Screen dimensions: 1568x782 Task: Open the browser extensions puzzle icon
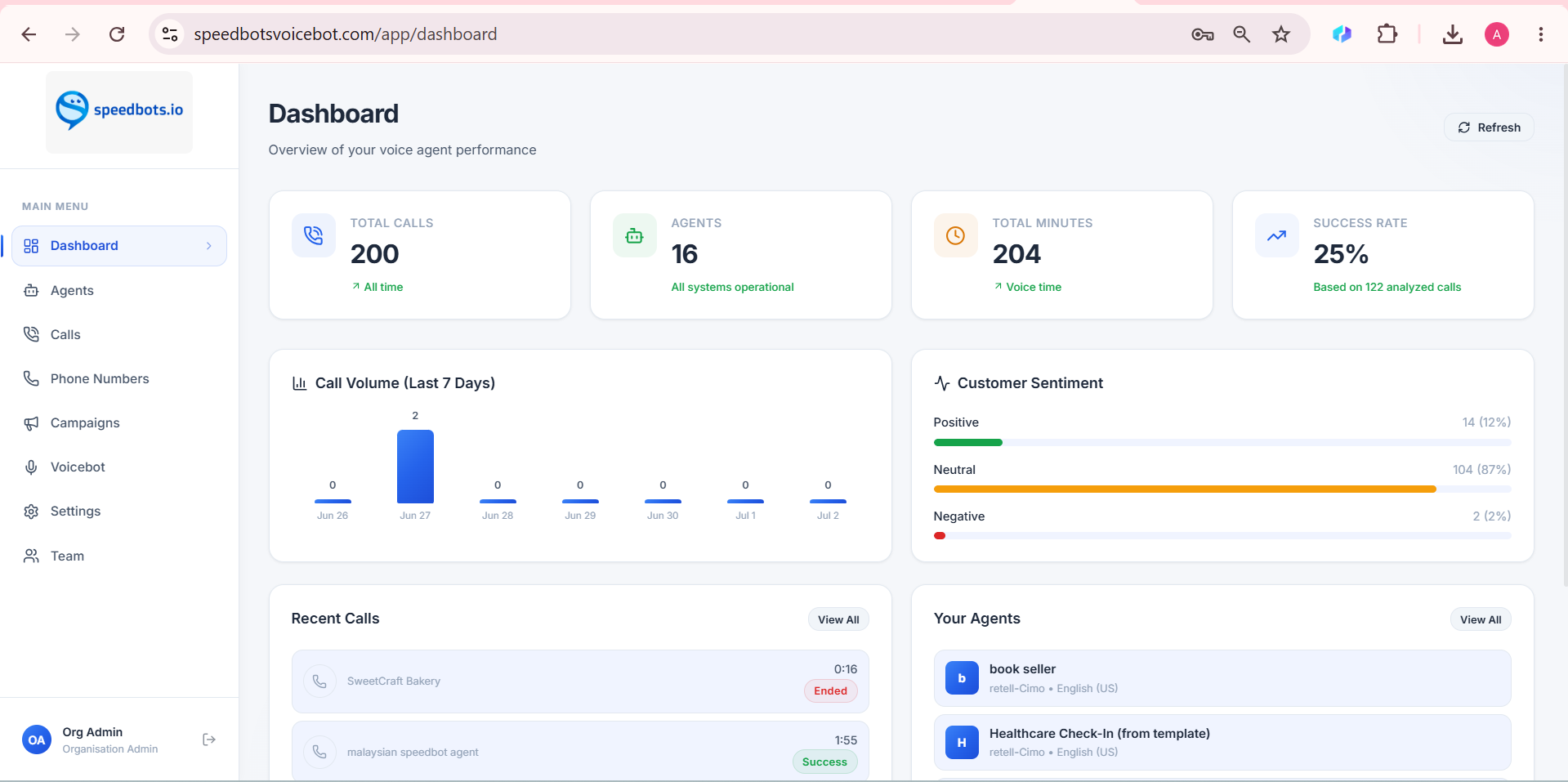click(1387, 34)
